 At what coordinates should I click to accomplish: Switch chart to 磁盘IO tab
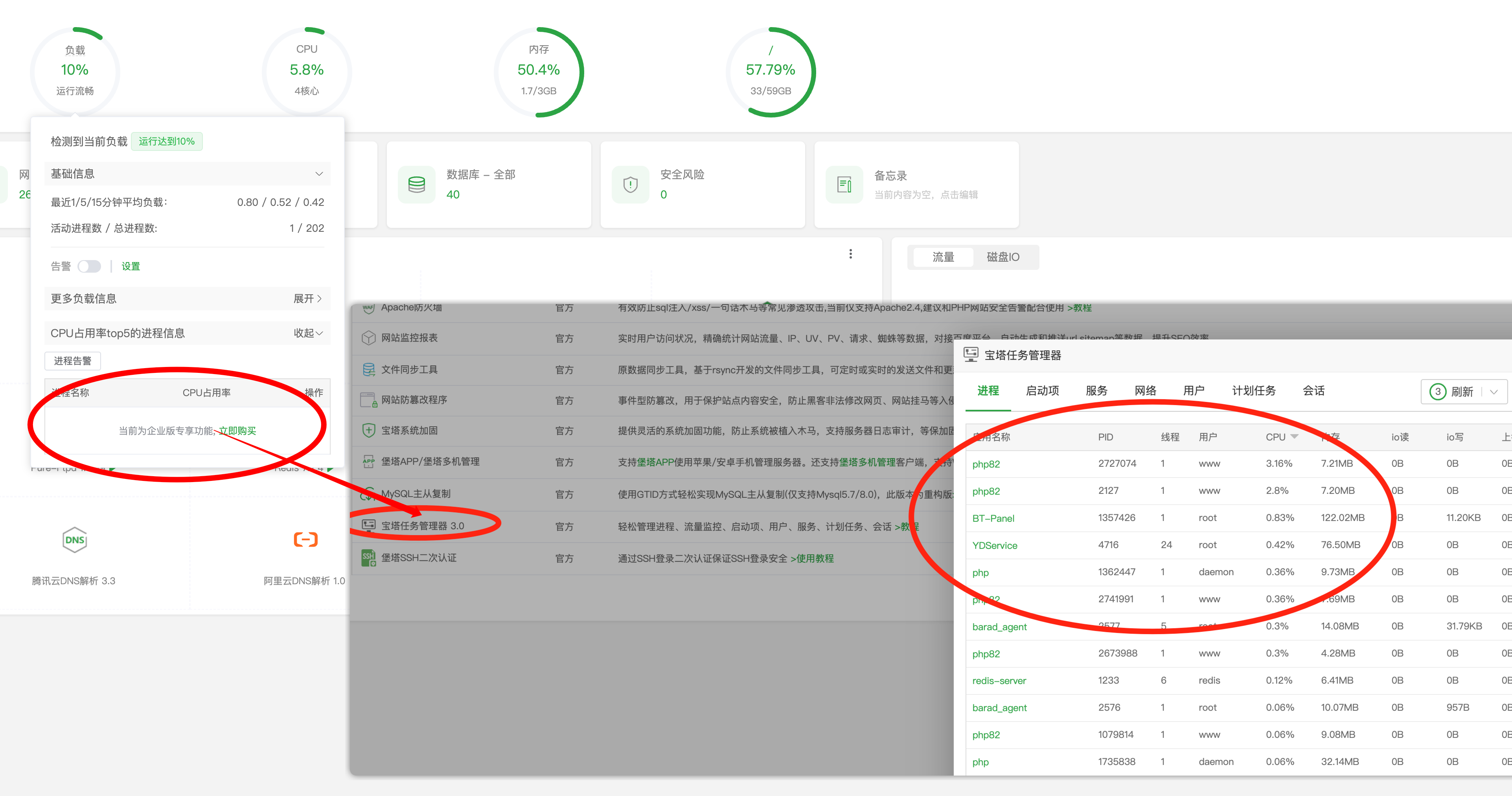tap(1003, 257)
